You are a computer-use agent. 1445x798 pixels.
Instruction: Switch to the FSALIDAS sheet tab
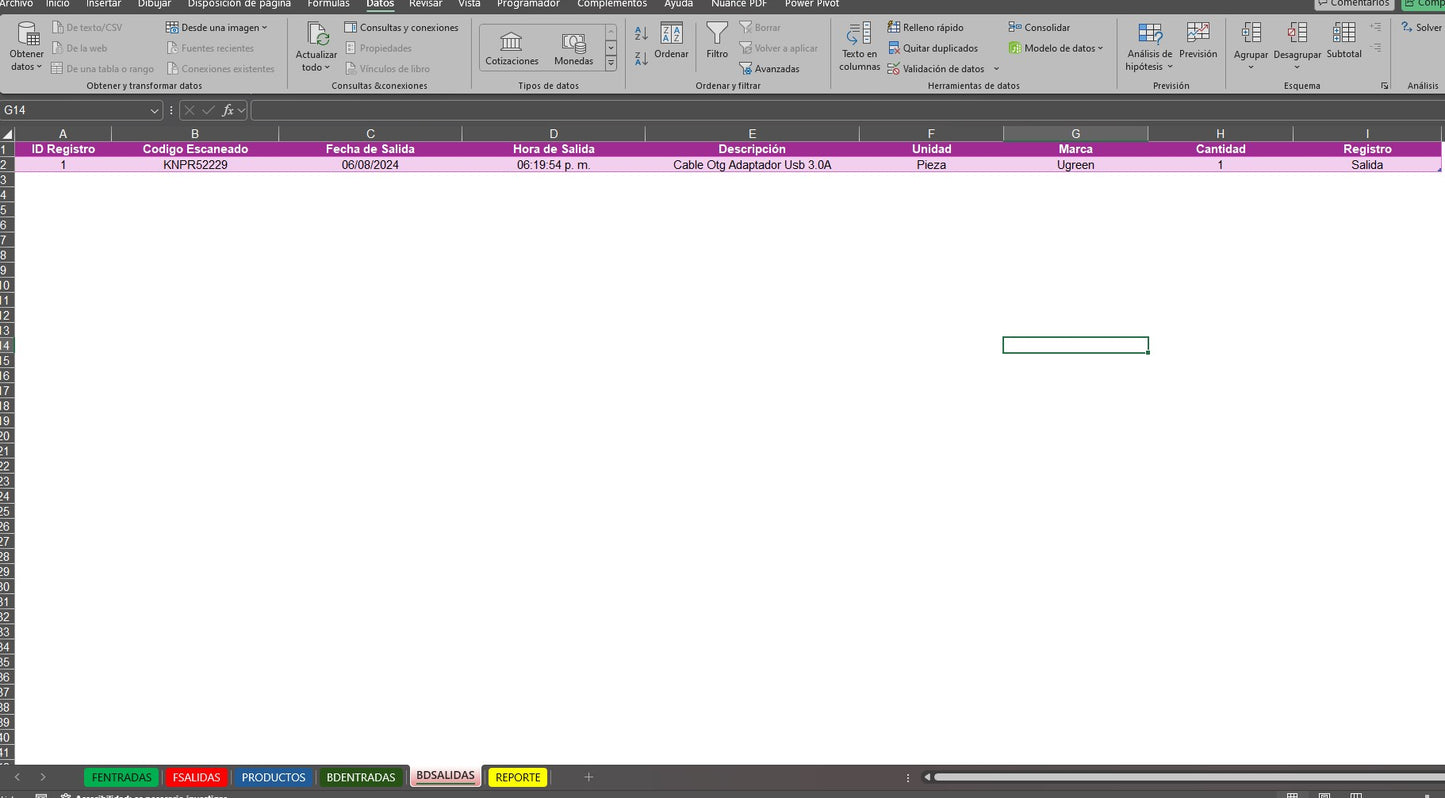point(196,777)
